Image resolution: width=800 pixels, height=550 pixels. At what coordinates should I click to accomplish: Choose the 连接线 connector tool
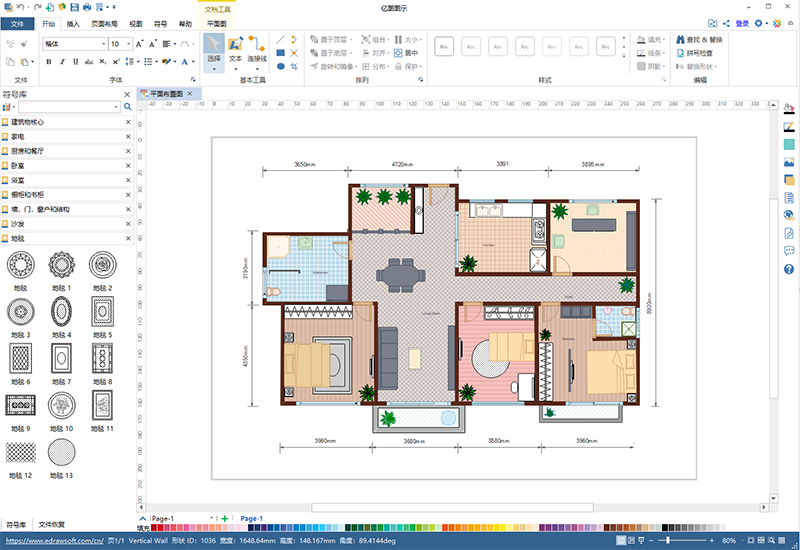click(257, 53)
